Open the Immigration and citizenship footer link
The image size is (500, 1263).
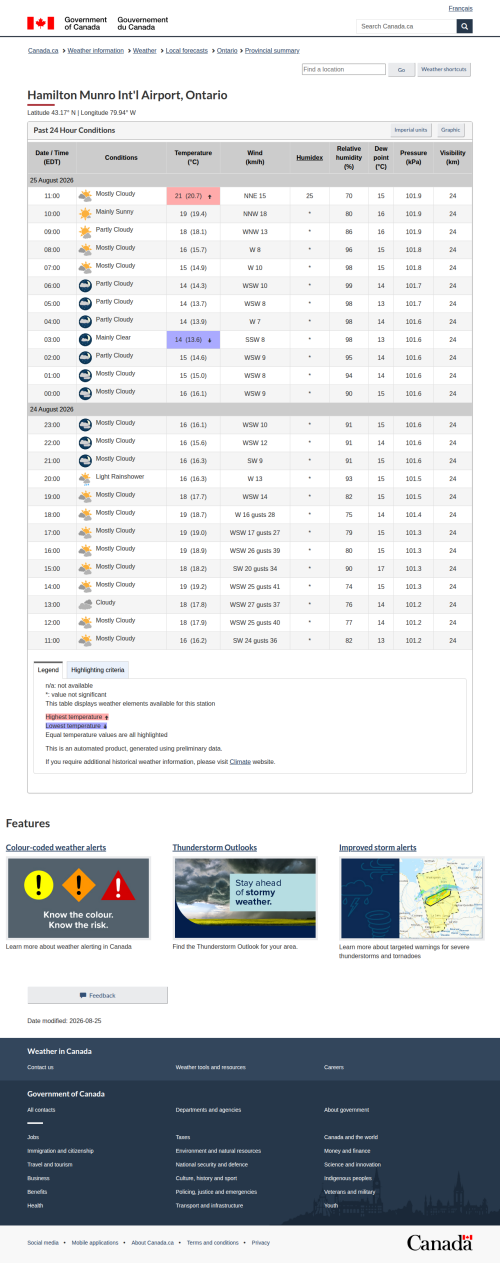(60, 1151)
